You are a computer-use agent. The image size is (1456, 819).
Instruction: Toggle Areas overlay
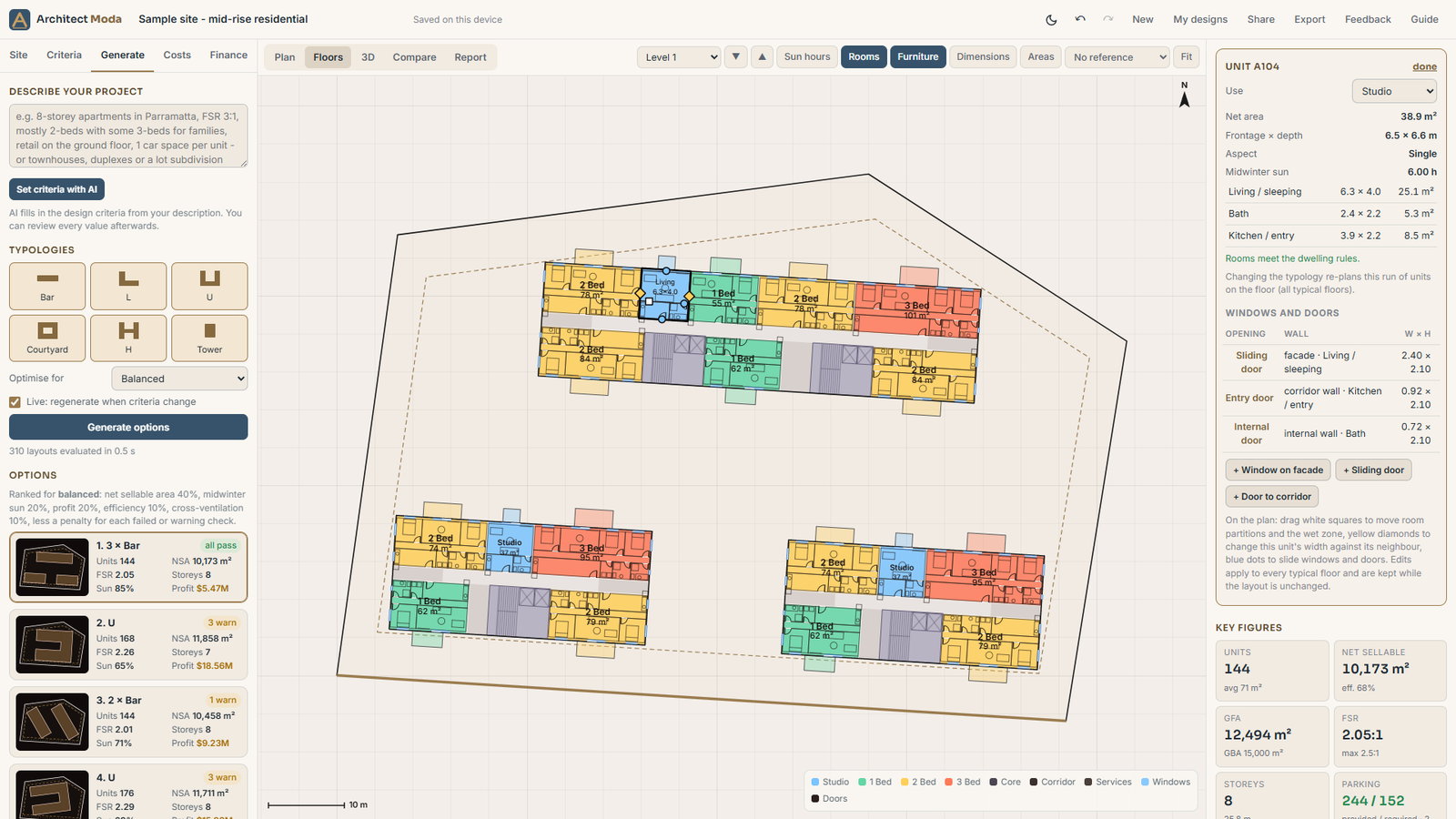pos(1041,56)
